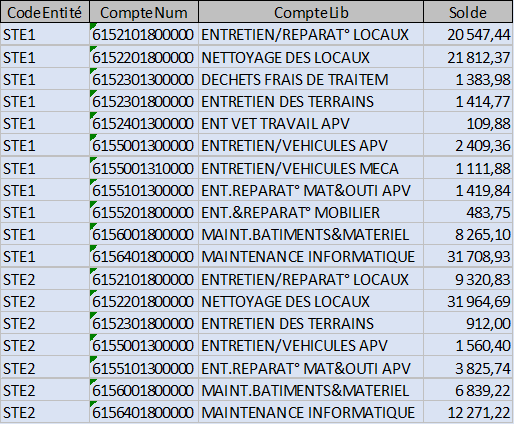This screenshot has height=424, width=514.
Task: Select the Solde cell 912,00
Action: point(468,323)
